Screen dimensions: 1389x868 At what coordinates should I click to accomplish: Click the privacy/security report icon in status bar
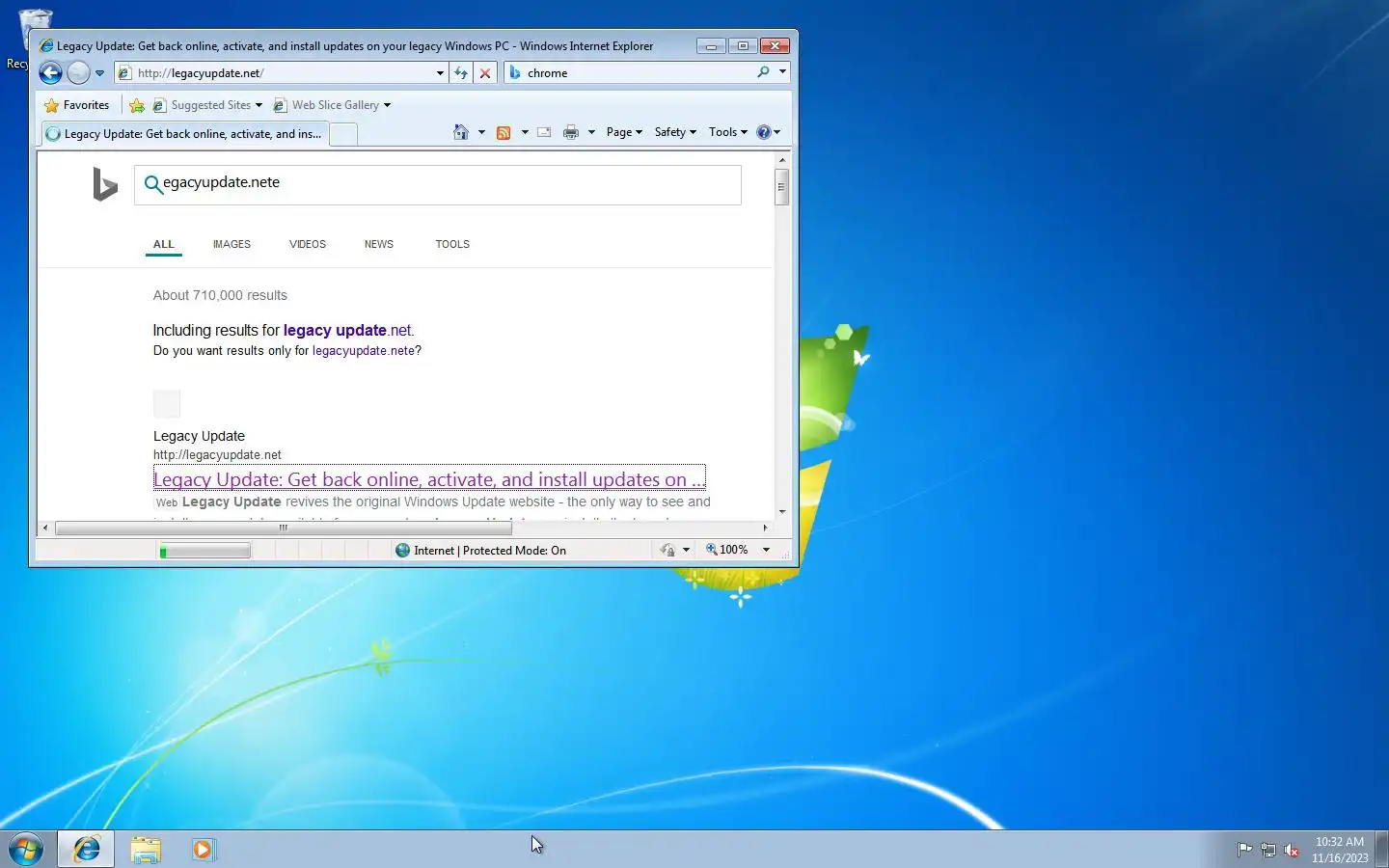(x=667, y=550)
